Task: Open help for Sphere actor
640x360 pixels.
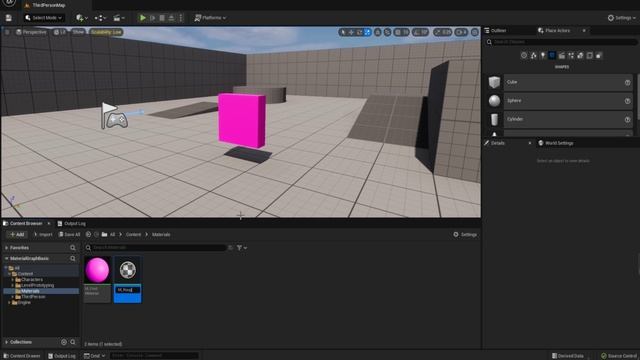Action: pos(627,101)
